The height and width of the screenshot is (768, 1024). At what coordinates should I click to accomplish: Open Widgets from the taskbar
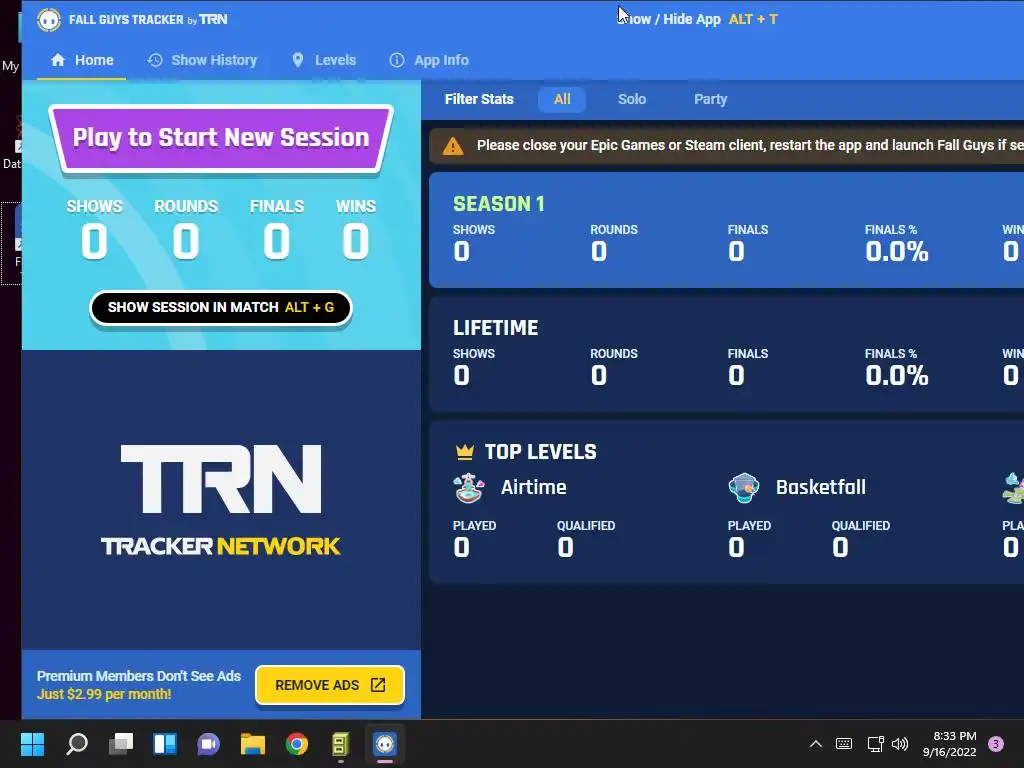click(x=165, y=744)
